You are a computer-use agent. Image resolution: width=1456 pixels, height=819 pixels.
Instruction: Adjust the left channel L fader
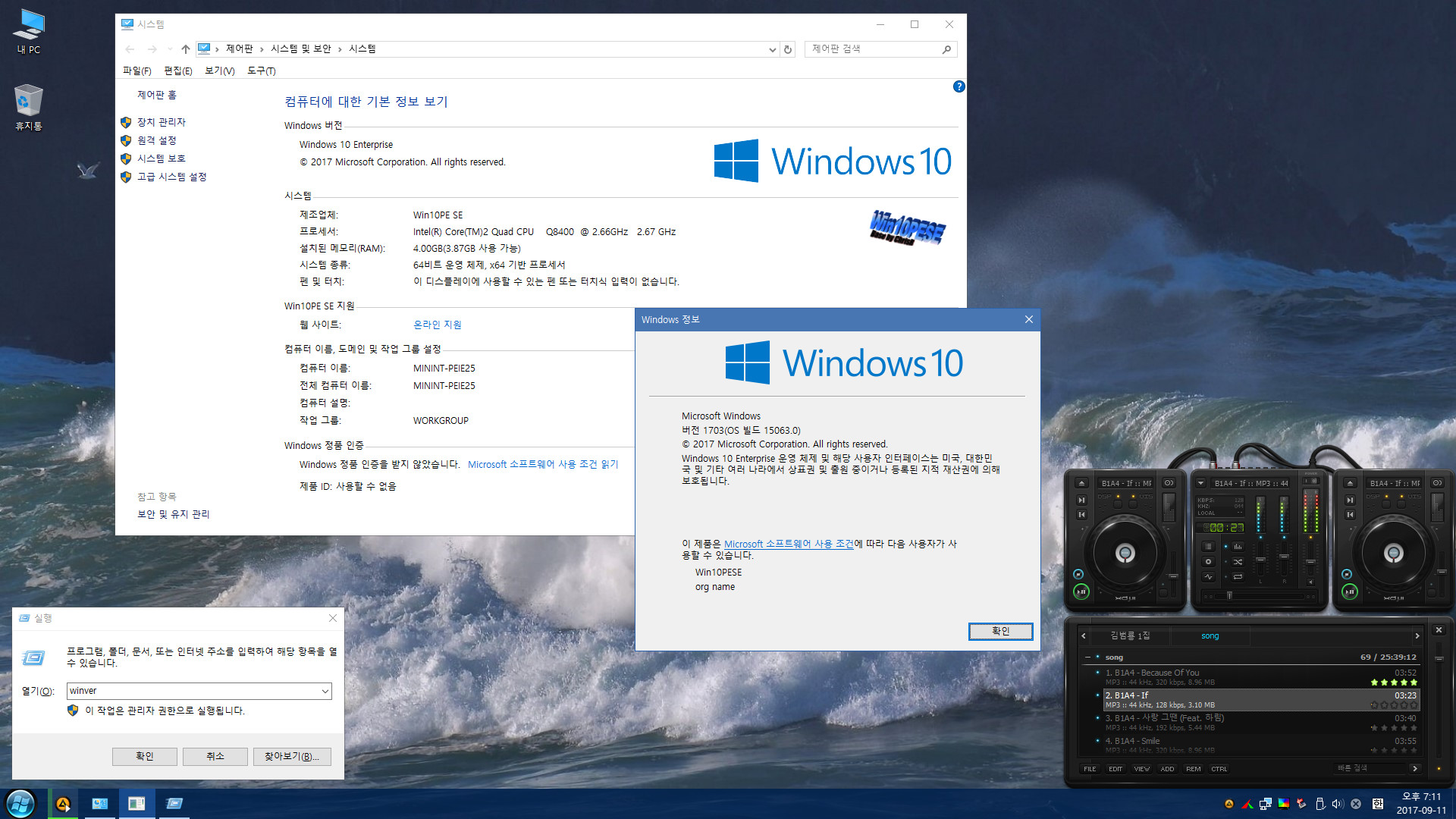click(1260, 560)
